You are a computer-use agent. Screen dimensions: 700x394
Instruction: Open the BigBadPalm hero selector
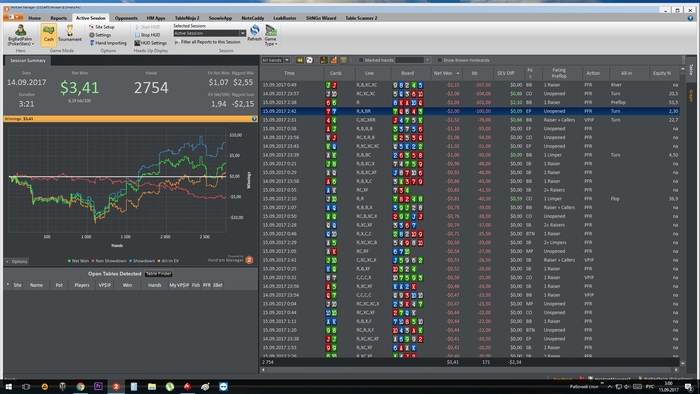tap(21, 35)
